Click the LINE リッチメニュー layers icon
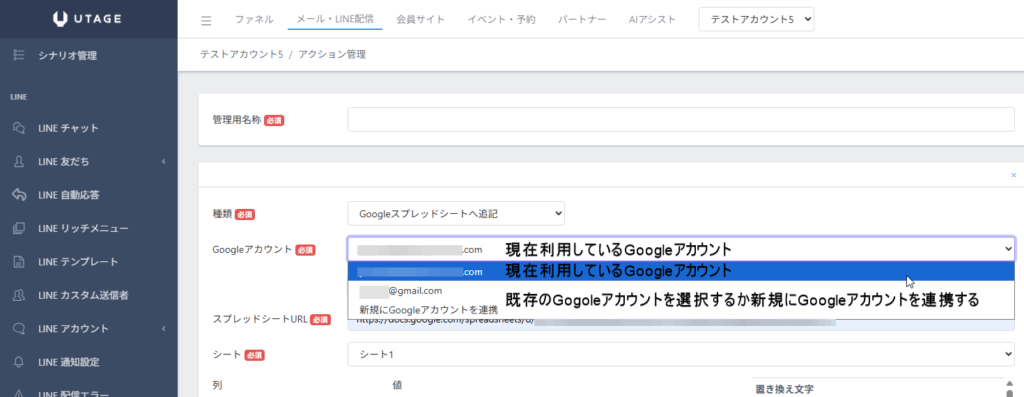Screen dimensions: 1024x397 click(x=19, y=228)
